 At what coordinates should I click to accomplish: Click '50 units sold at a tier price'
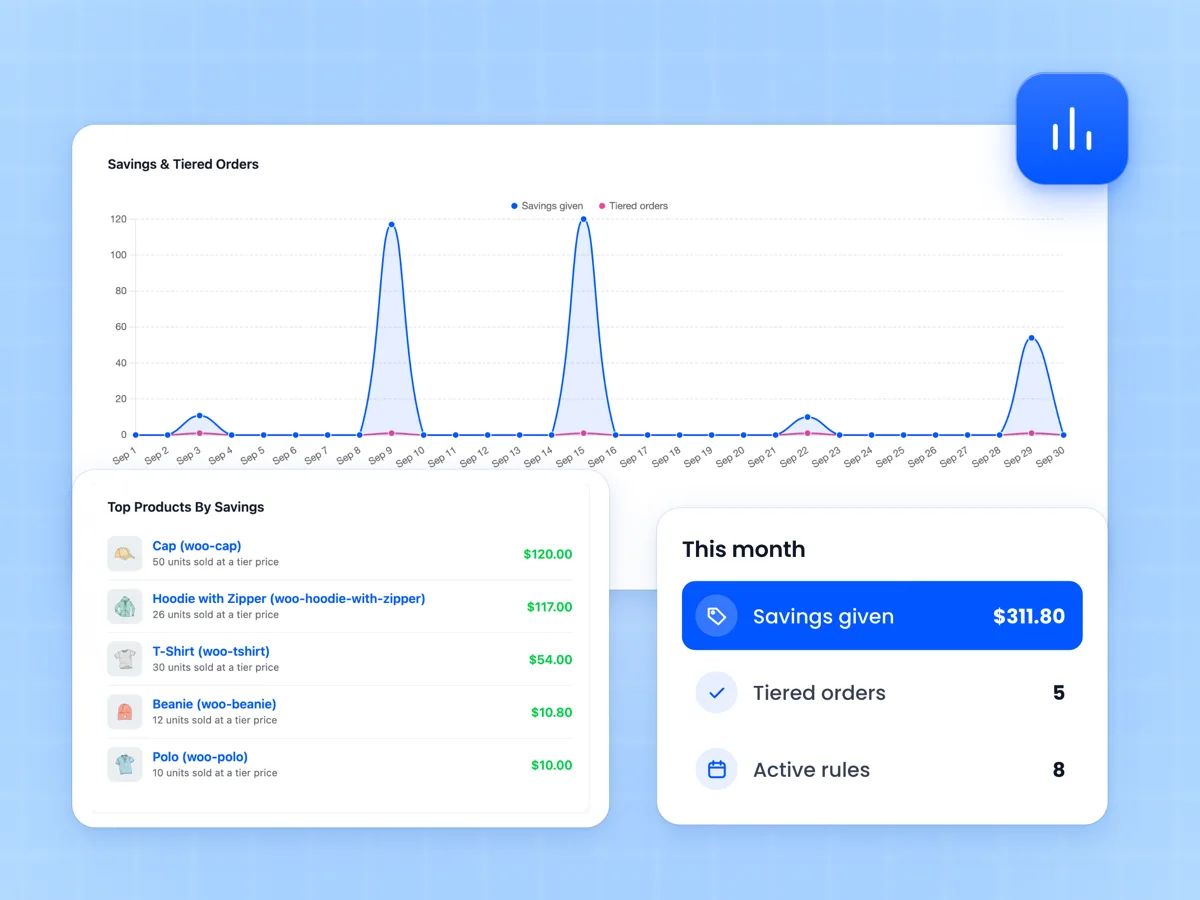216,562
